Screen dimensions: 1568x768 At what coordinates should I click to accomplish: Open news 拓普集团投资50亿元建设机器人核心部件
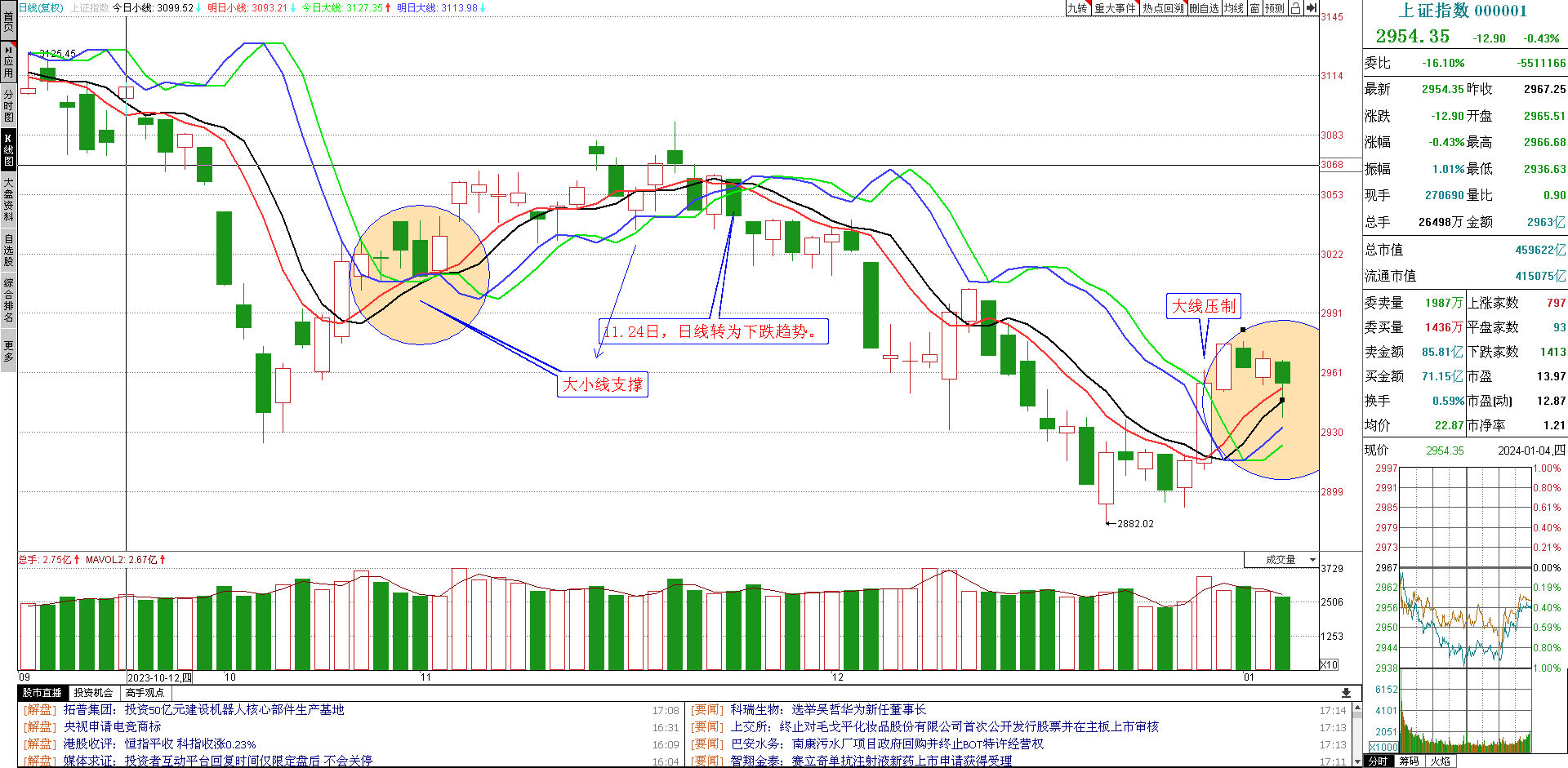point(204,710)
